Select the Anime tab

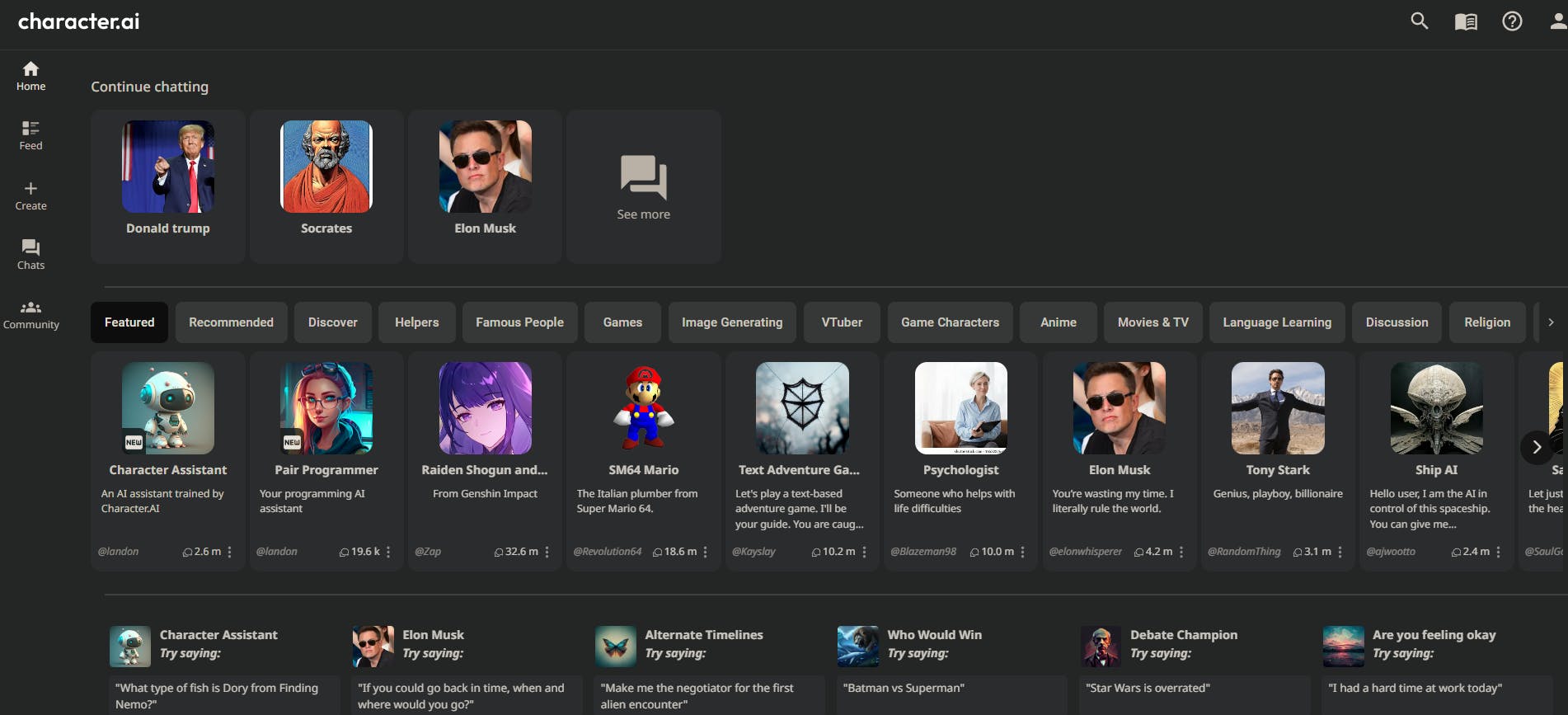1059,322
